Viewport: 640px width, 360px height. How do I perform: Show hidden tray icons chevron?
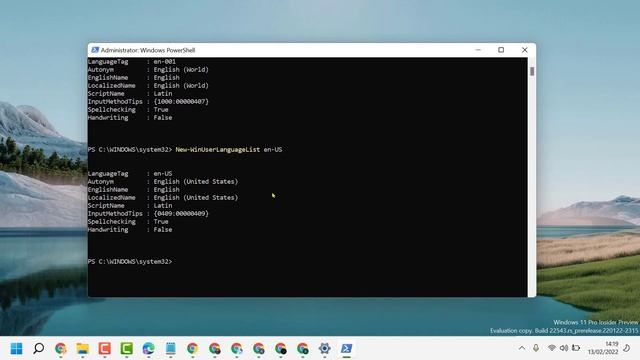point(522,348)
